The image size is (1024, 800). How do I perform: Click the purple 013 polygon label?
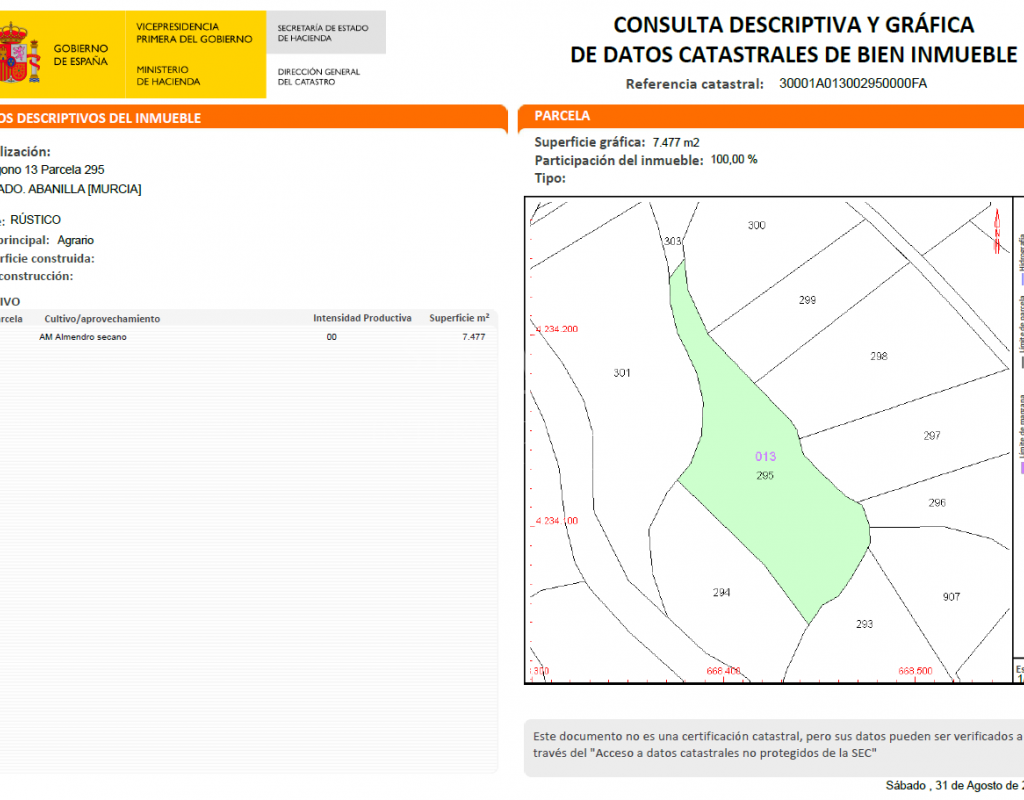pos(765,456)
